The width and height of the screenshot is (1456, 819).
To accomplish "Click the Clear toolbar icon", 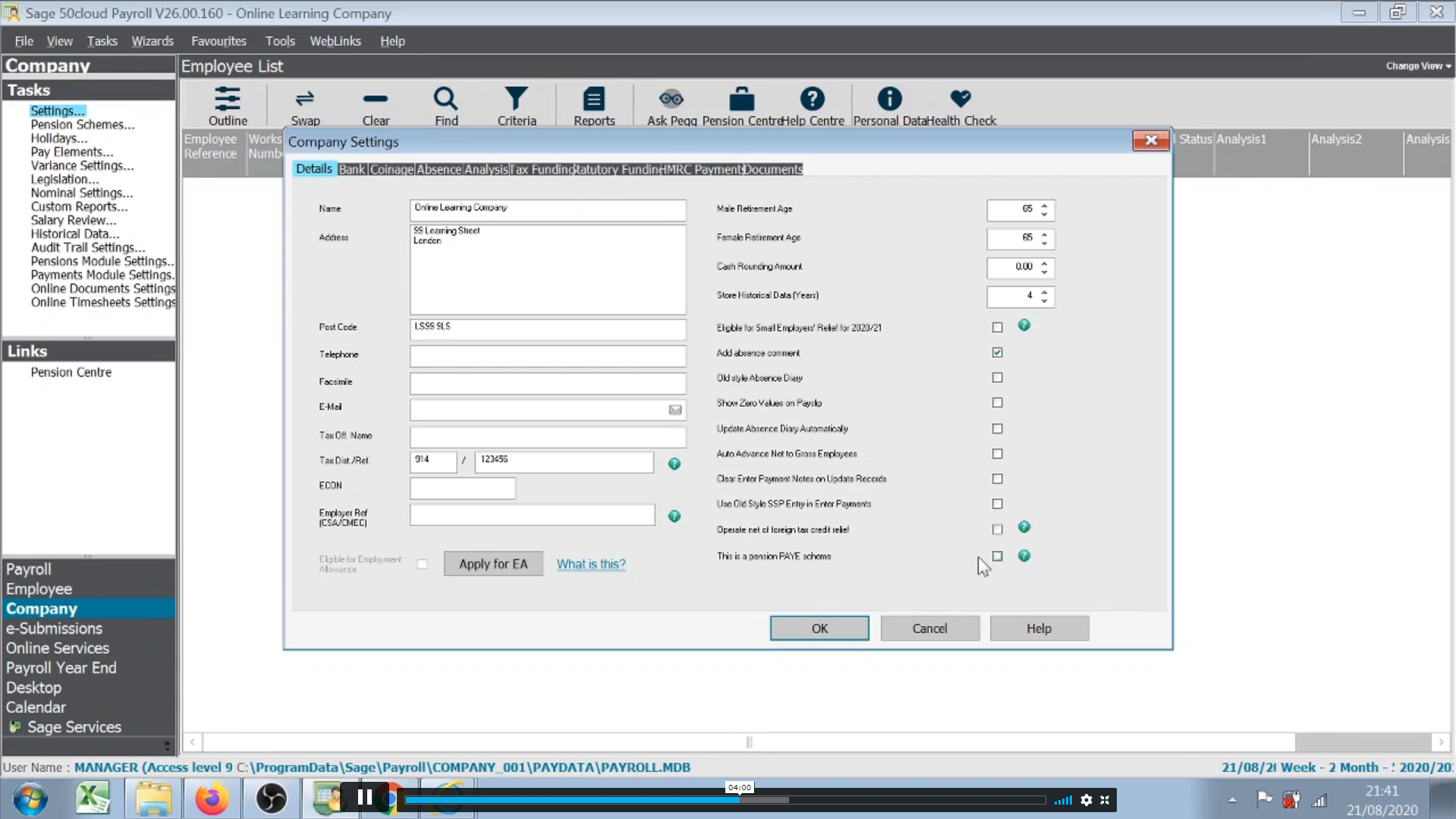I will click(376, 106).
